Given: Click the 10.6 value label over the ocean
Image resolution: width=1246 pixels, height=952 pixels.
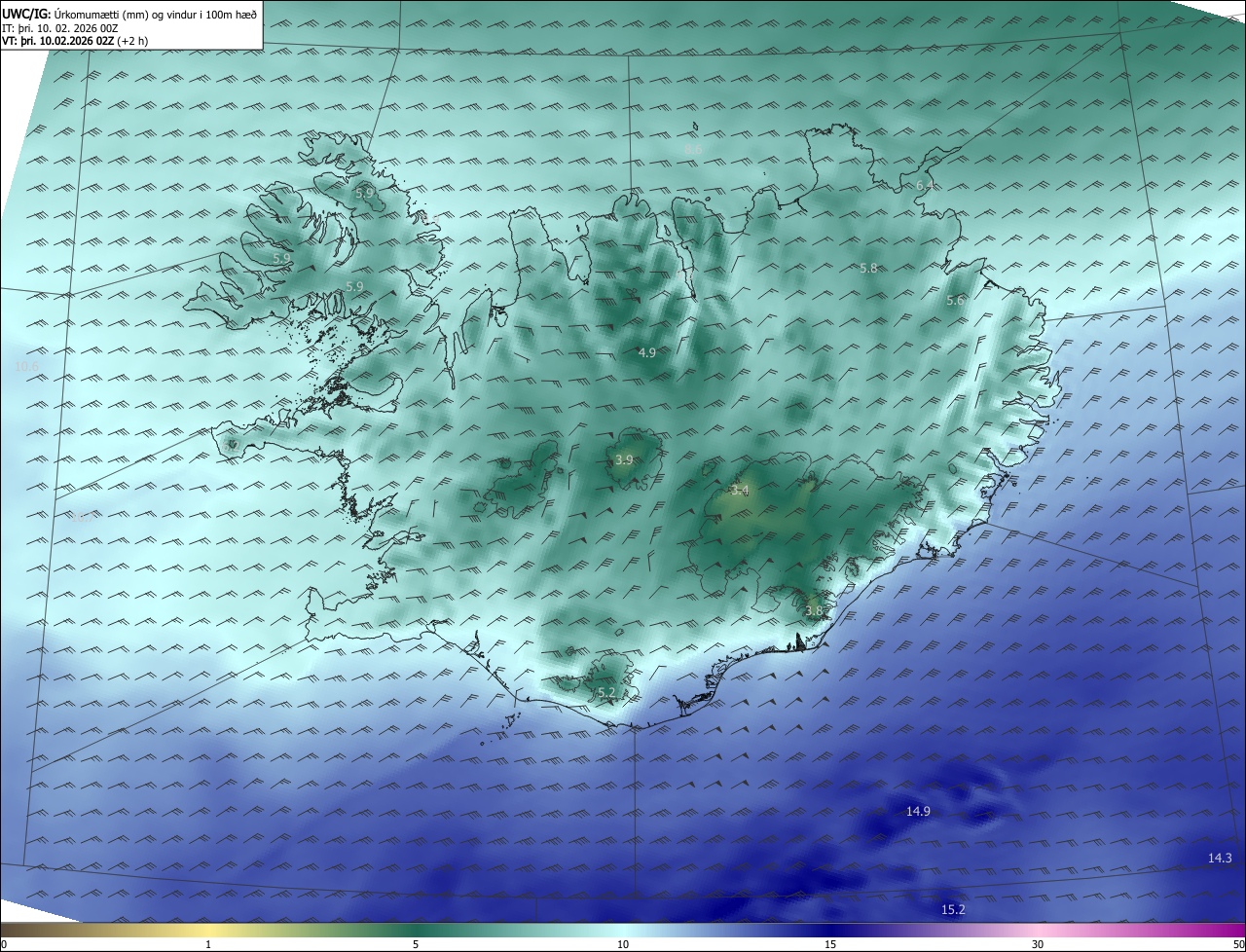Looking at the screenshot, I should pos(27,366).
